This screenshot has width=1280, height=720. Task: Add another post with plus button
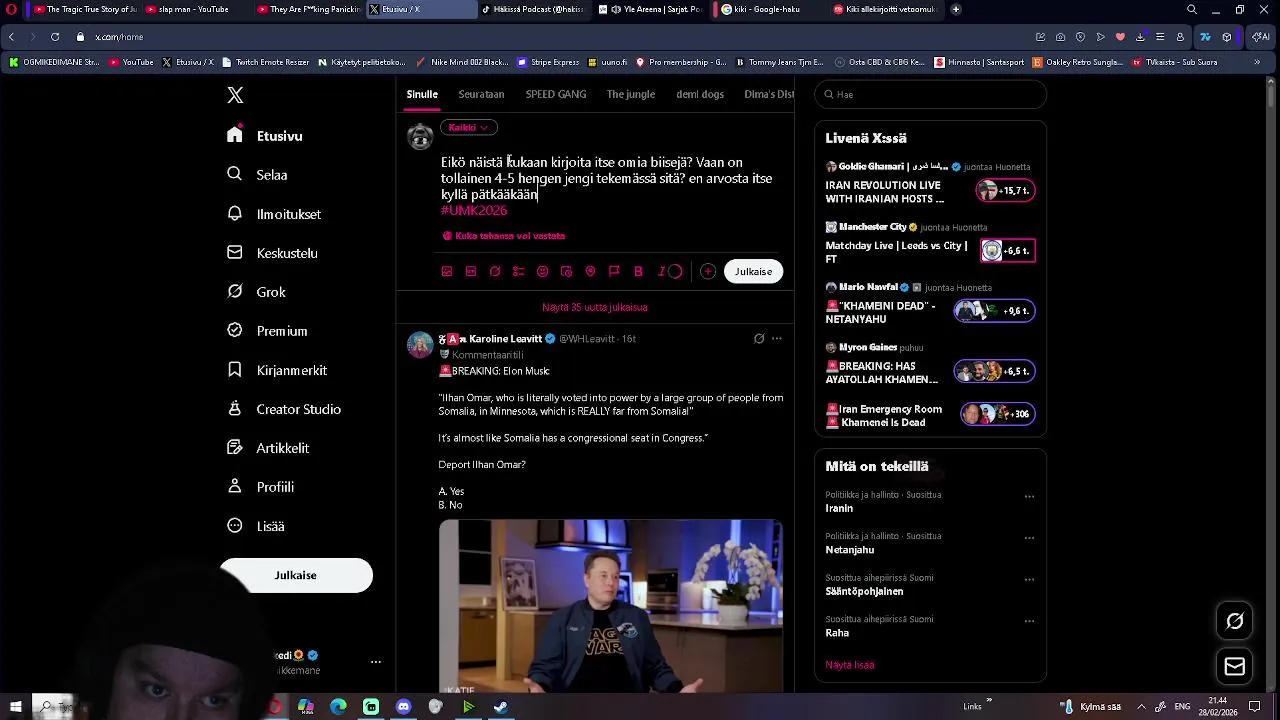coord(708,271)
